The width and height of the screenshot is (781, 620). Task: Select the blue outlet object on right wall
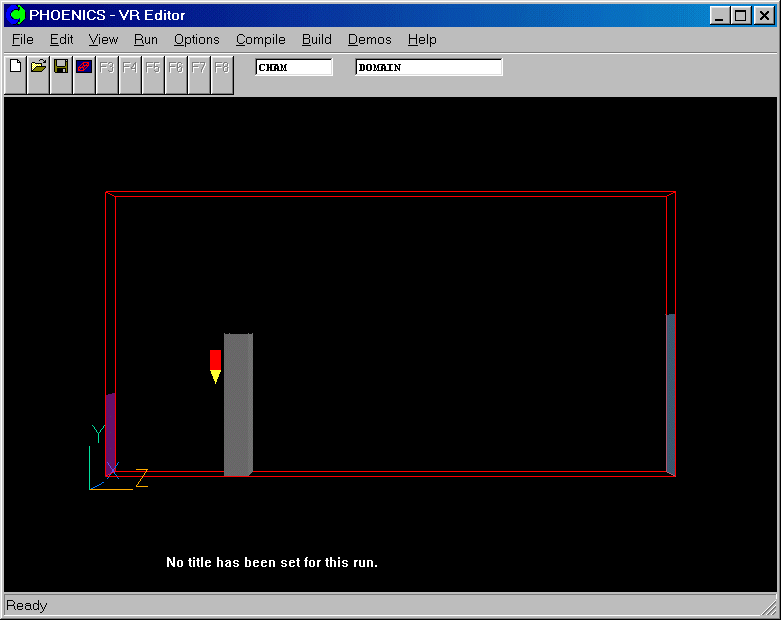pyautogui.click(x=671, y=393)
